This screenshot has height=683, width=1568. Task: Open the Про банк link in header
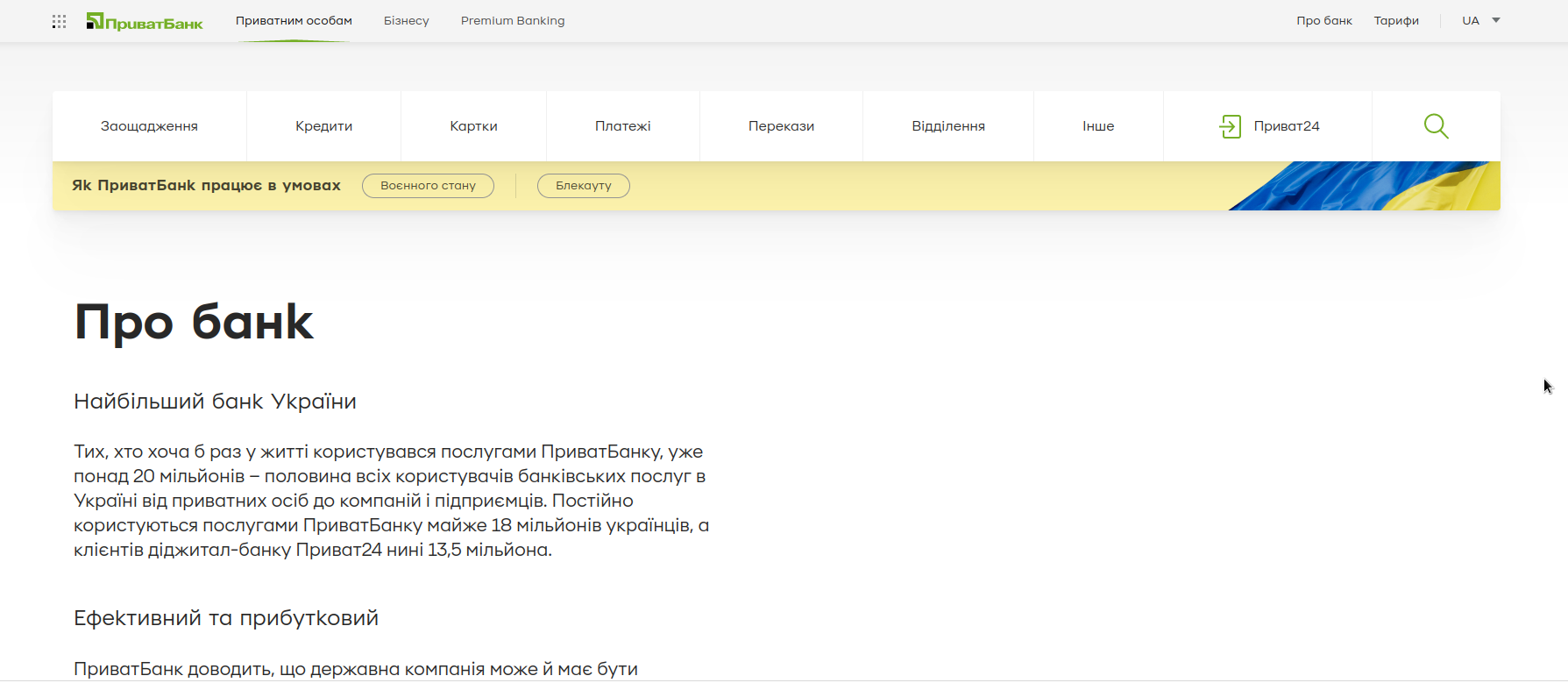click(x=1324, y=20)
